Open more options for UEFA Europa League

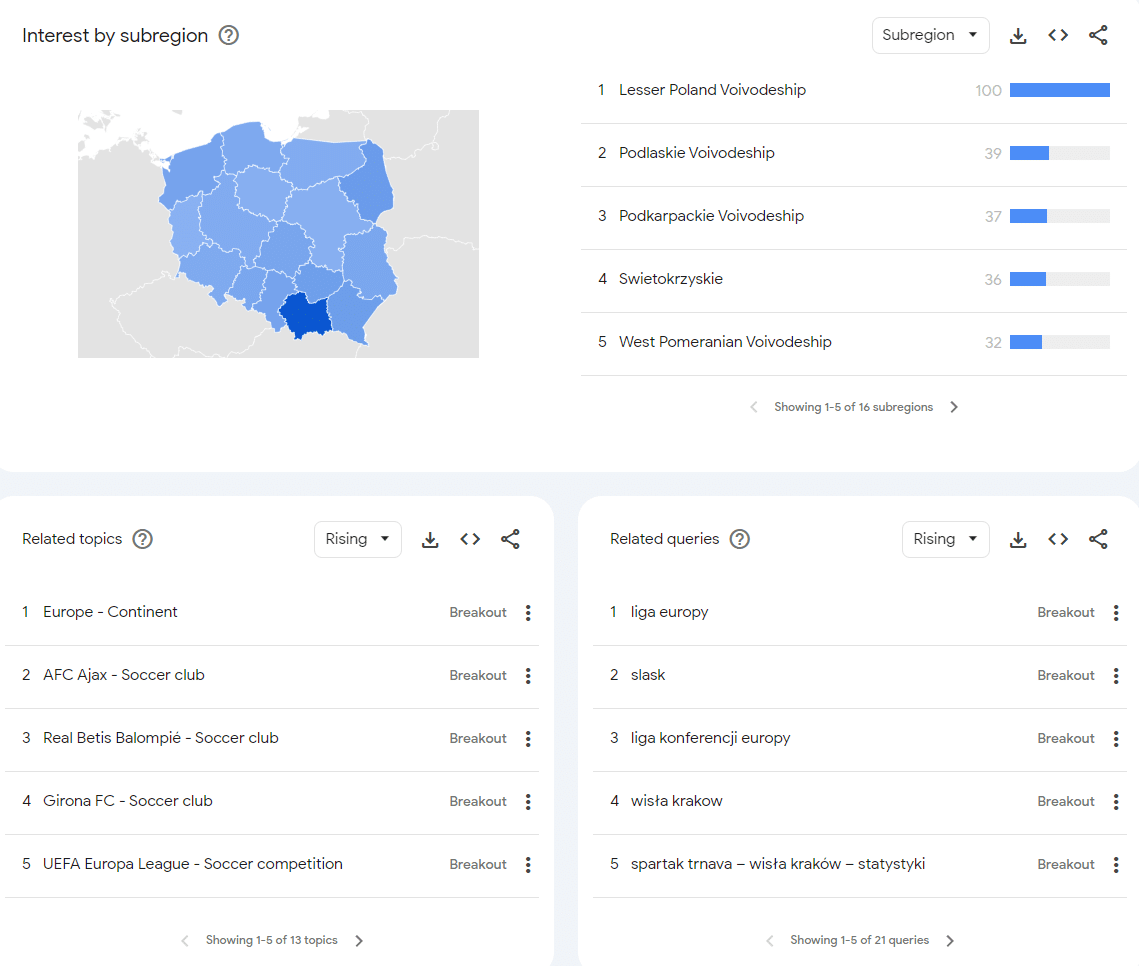pyautogui.click(x=528, y=864)
